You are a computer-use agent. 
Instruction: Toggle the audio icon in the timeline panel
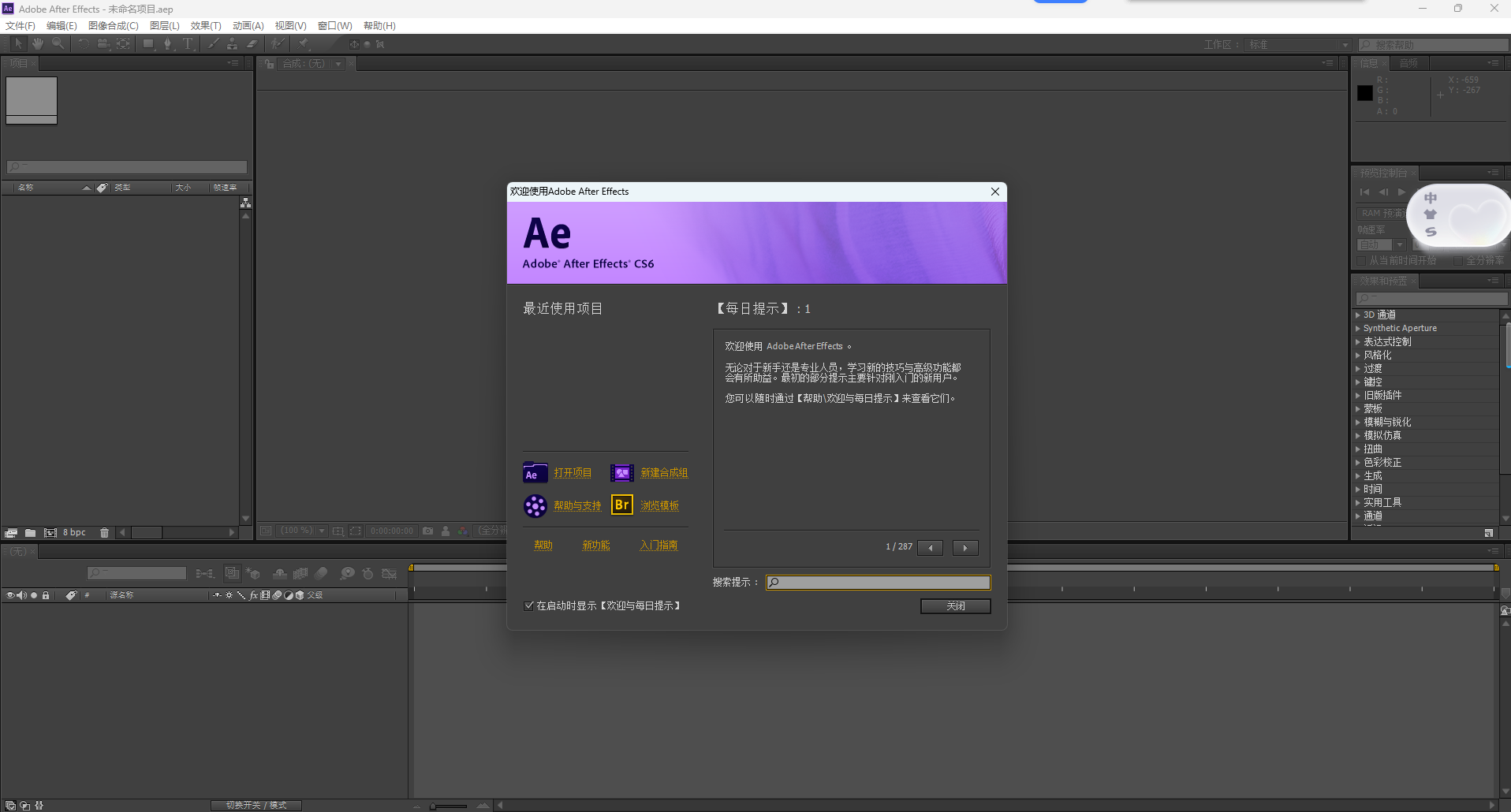[x=21, y=595]
